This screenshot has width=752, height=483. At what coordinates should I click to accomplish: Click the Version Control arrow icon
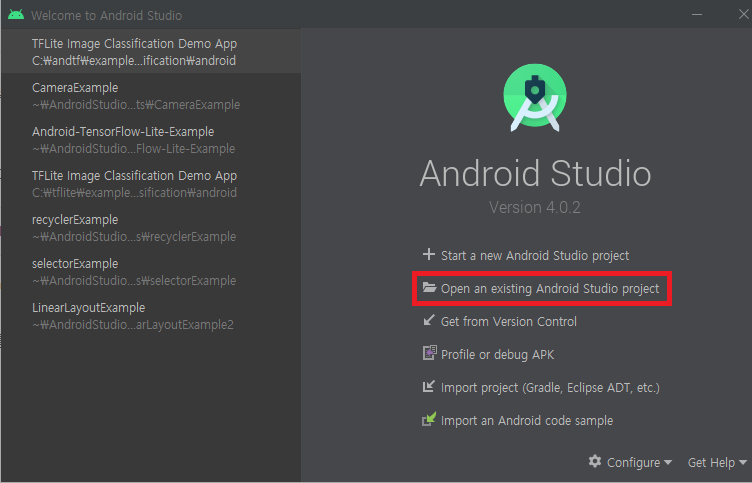429,320
